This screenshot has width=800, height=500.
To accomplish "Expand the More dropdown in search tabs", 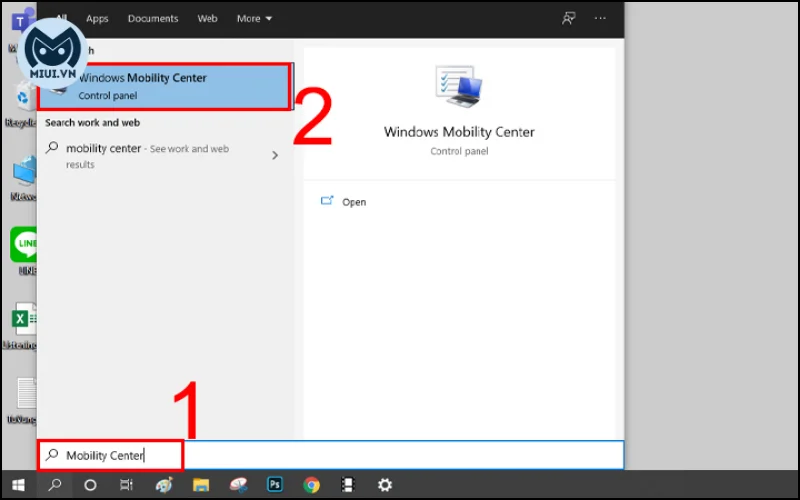I will pos(254,18).
